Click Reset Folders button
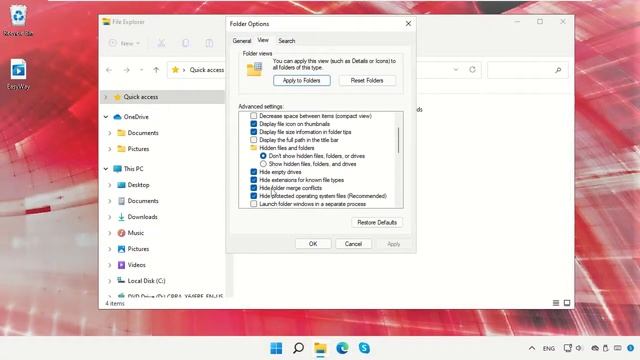Image resolution: width=640 pixels, height=360 pixels. pos(367,80)
